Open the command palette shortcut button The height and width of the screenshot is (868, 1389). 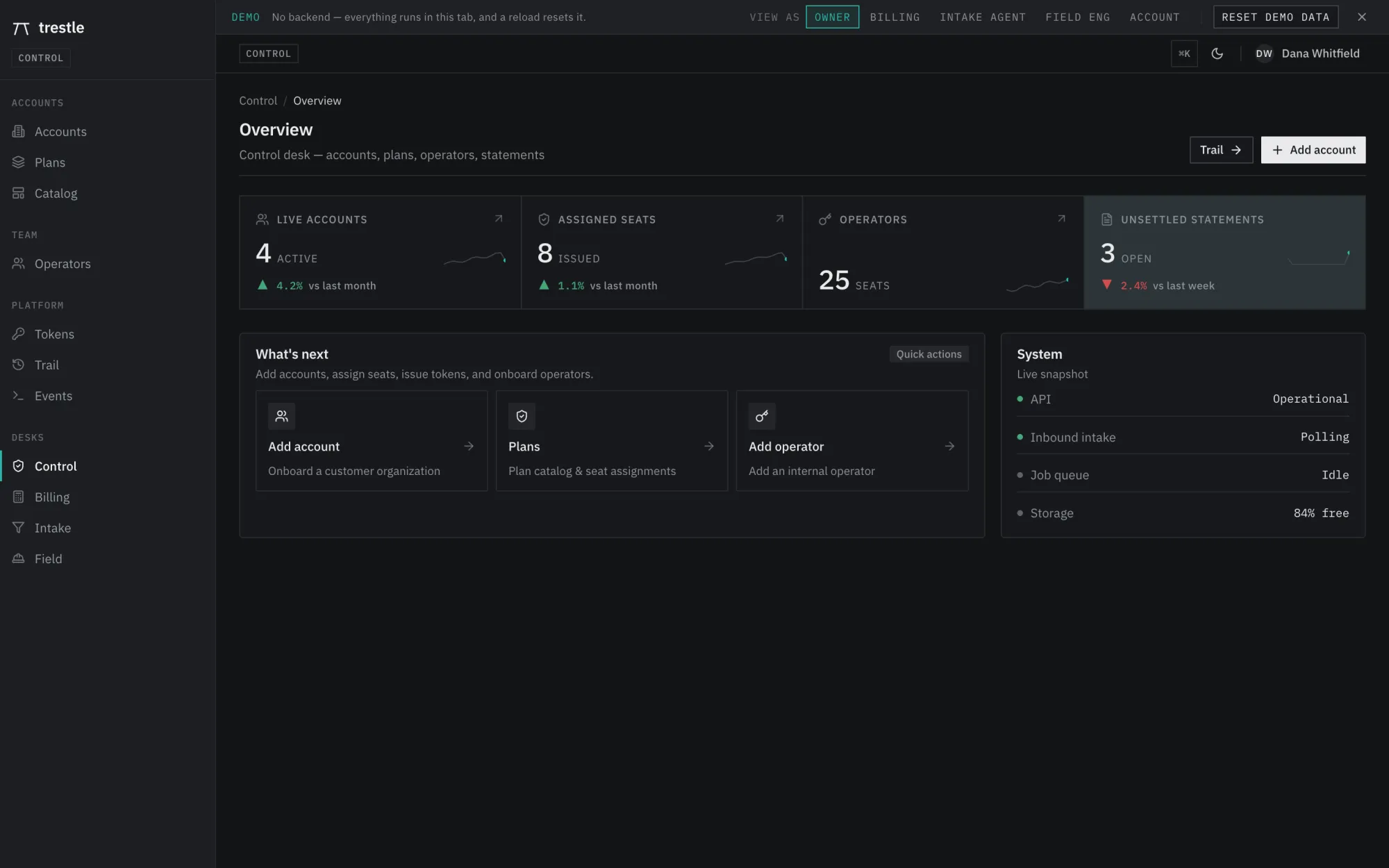(1184, 53)
